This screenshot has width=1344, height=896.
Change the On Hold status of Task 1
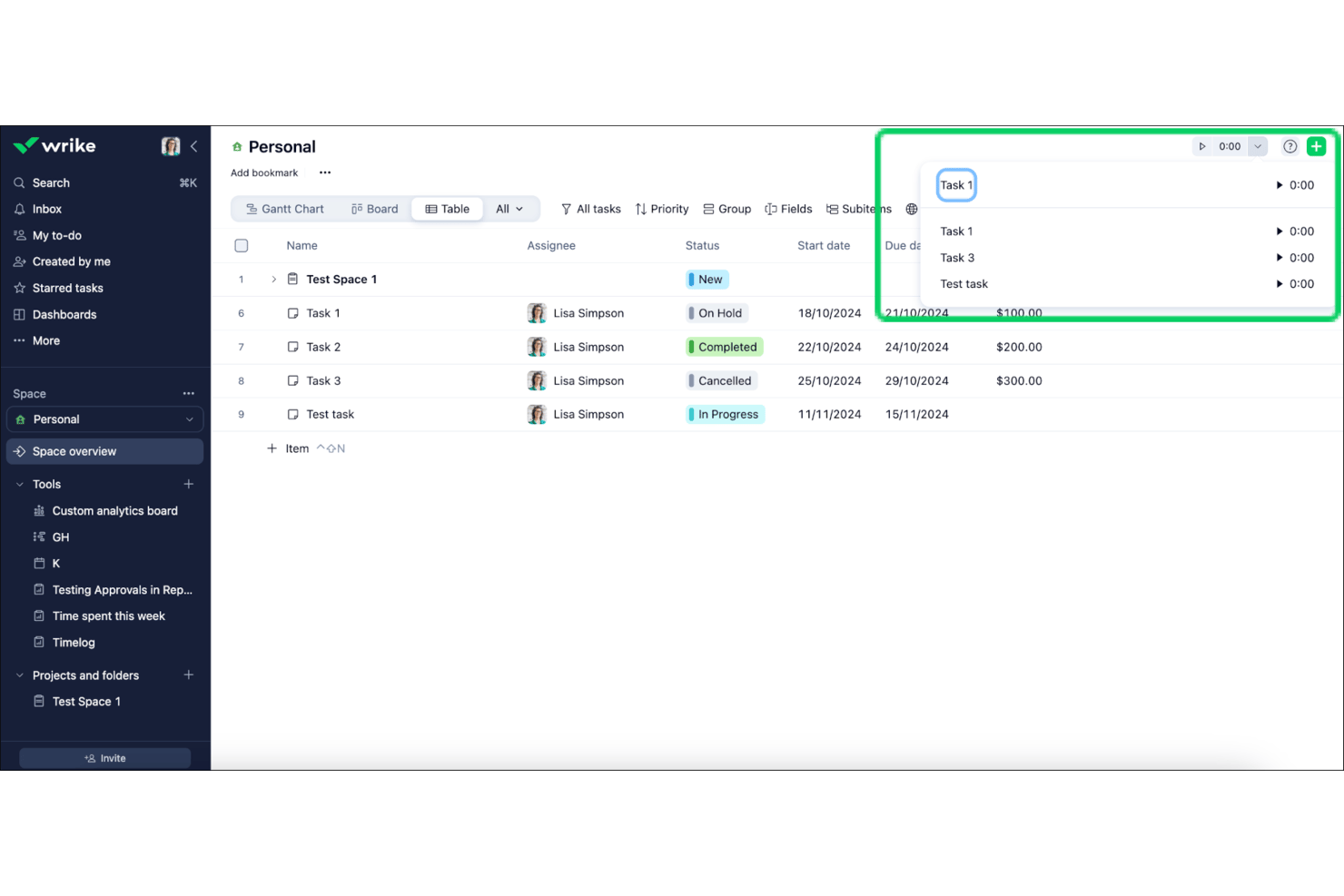716,313
